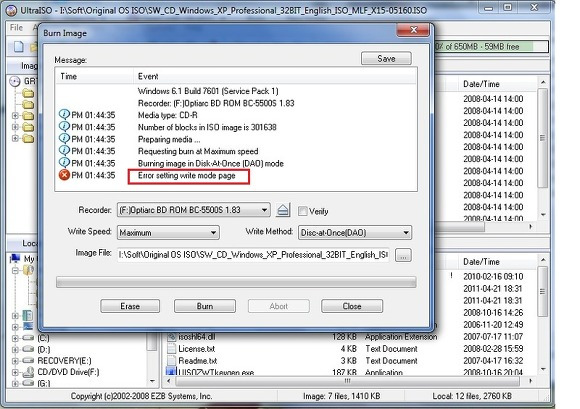Select the Readme.txt file name

(x=198, y=361)
